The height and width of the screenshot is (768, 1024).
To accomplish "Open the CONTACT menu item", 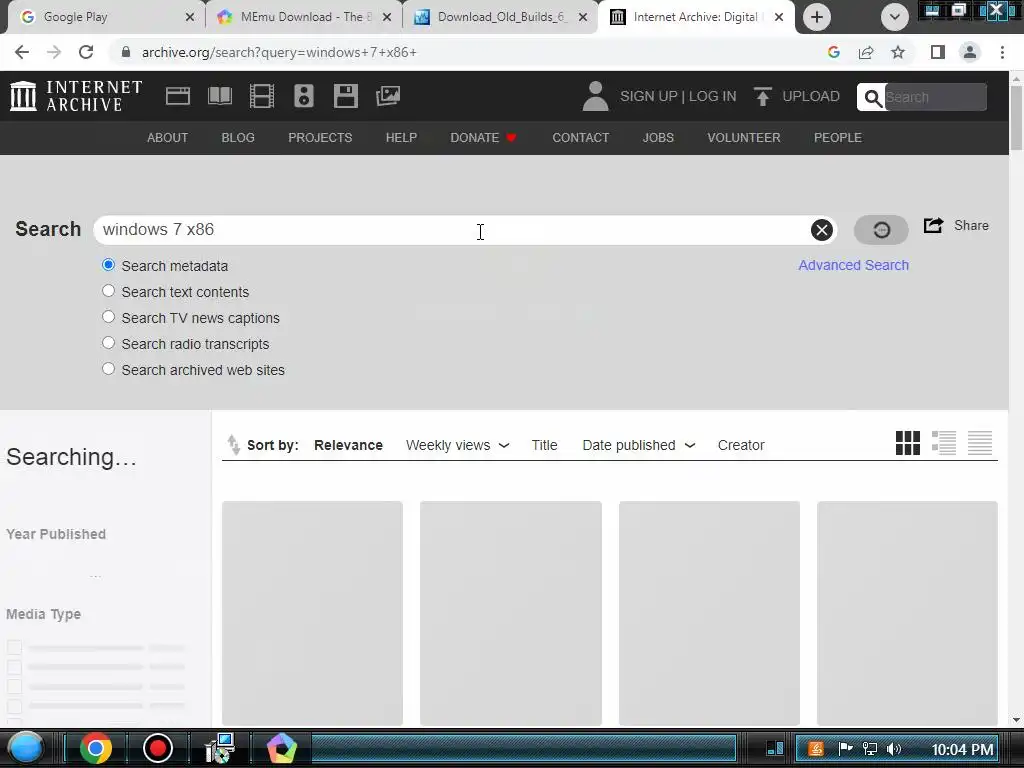I will (x=581, y=138).
